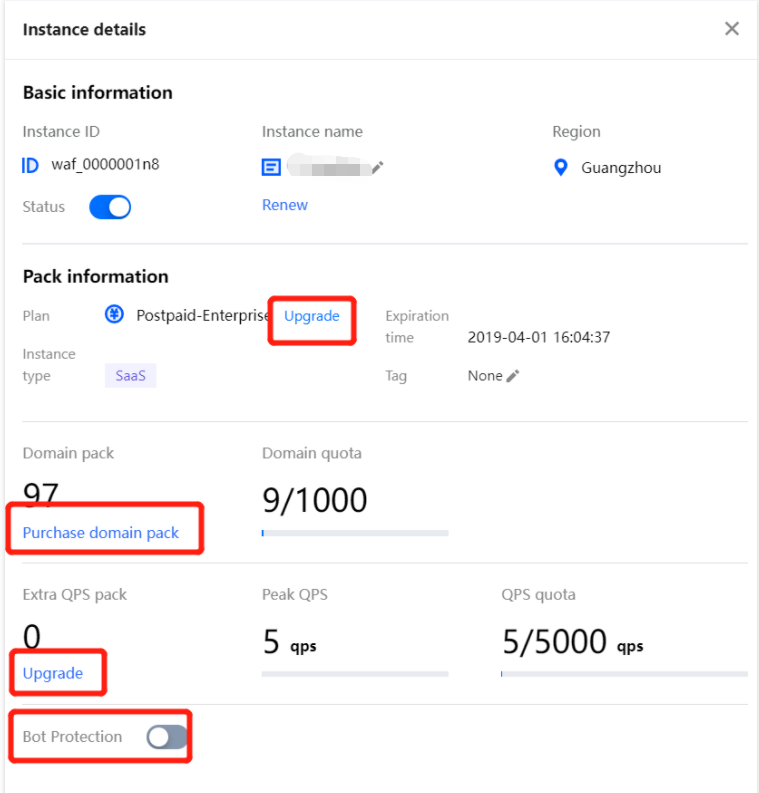
Task: Upgrade the Extra QPS pack
Action: pyautogui.click(x=53, y=674)
